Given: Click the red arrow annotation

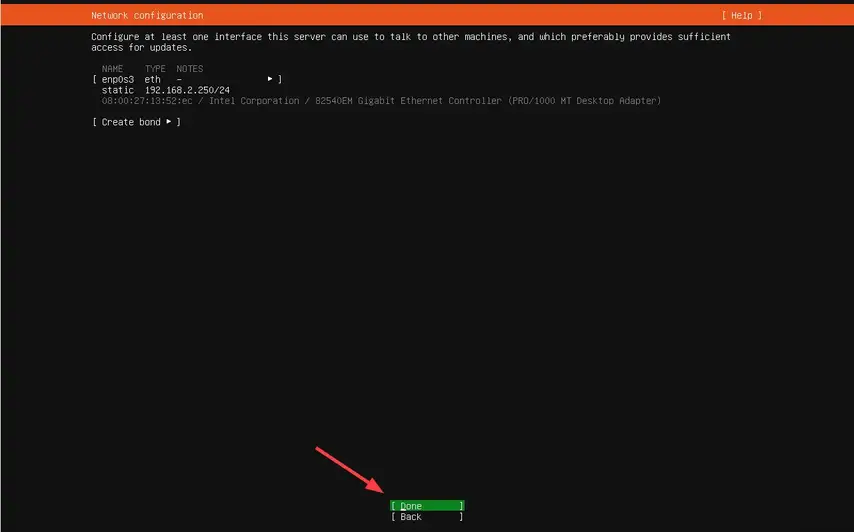Looking at the screenshot, I should click(350, 470).
